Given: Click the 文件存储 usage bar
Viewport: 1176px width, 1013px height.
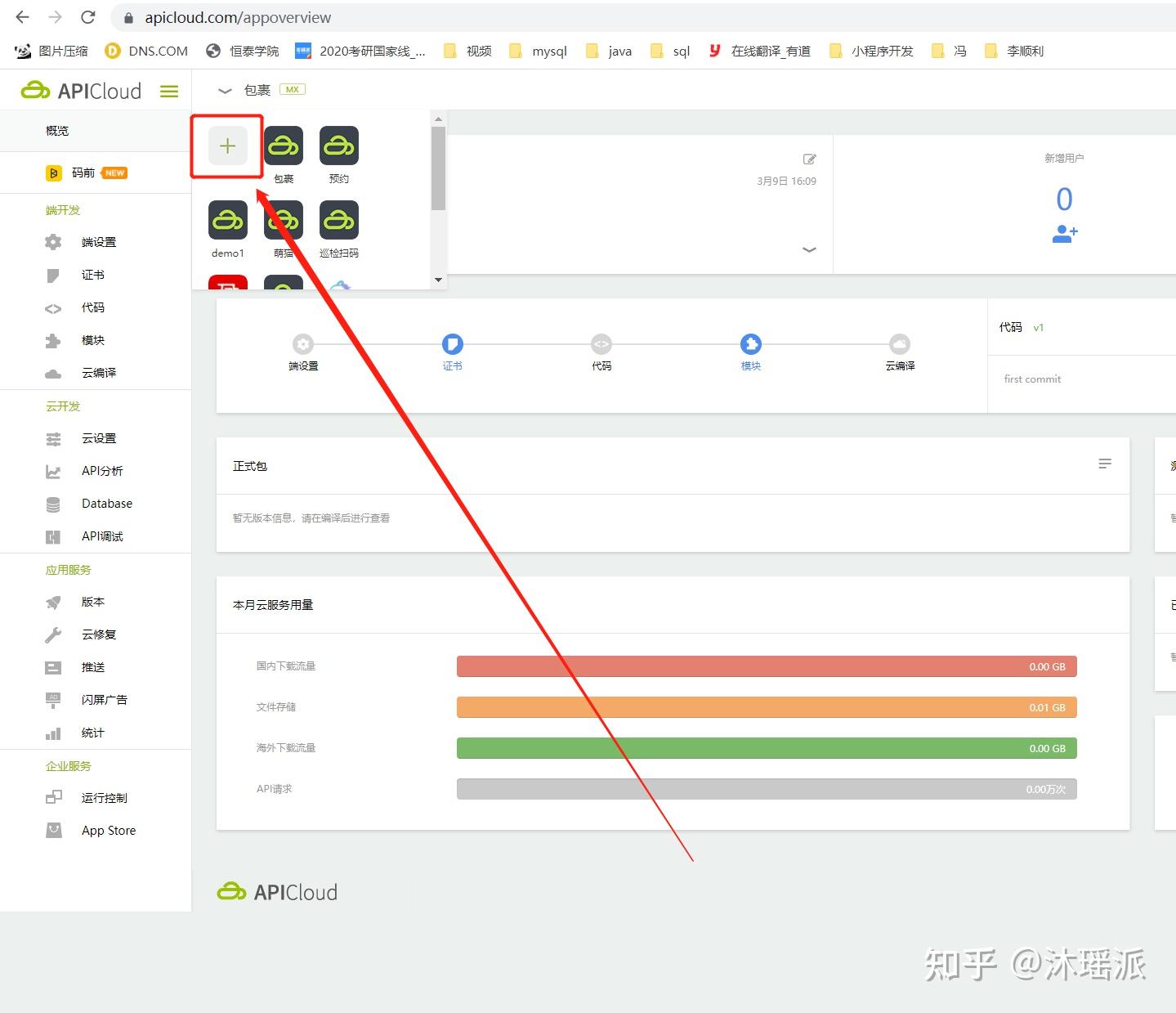Looking at the screenshot, I should coord(766,706).
